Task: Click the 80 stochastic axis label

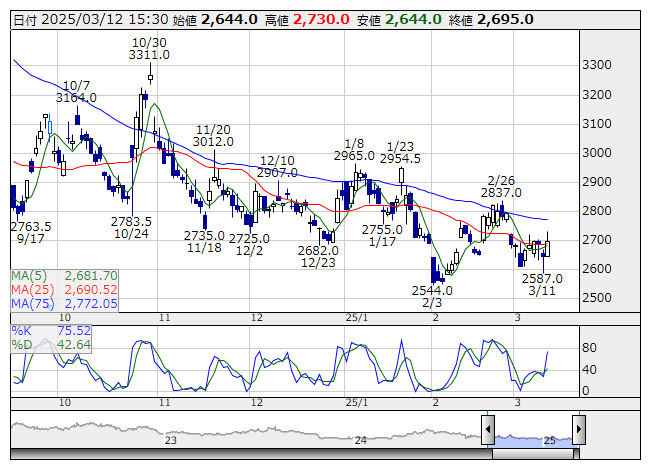Action: pos(589,348)
